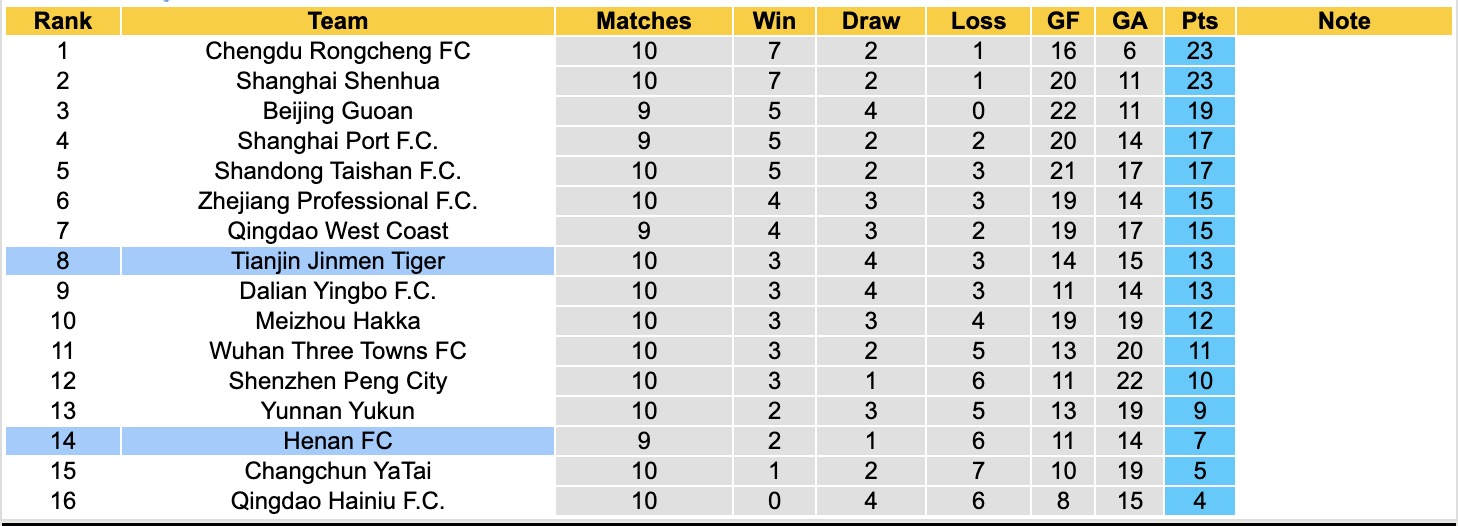Click the Loss column header

[978, 21]
